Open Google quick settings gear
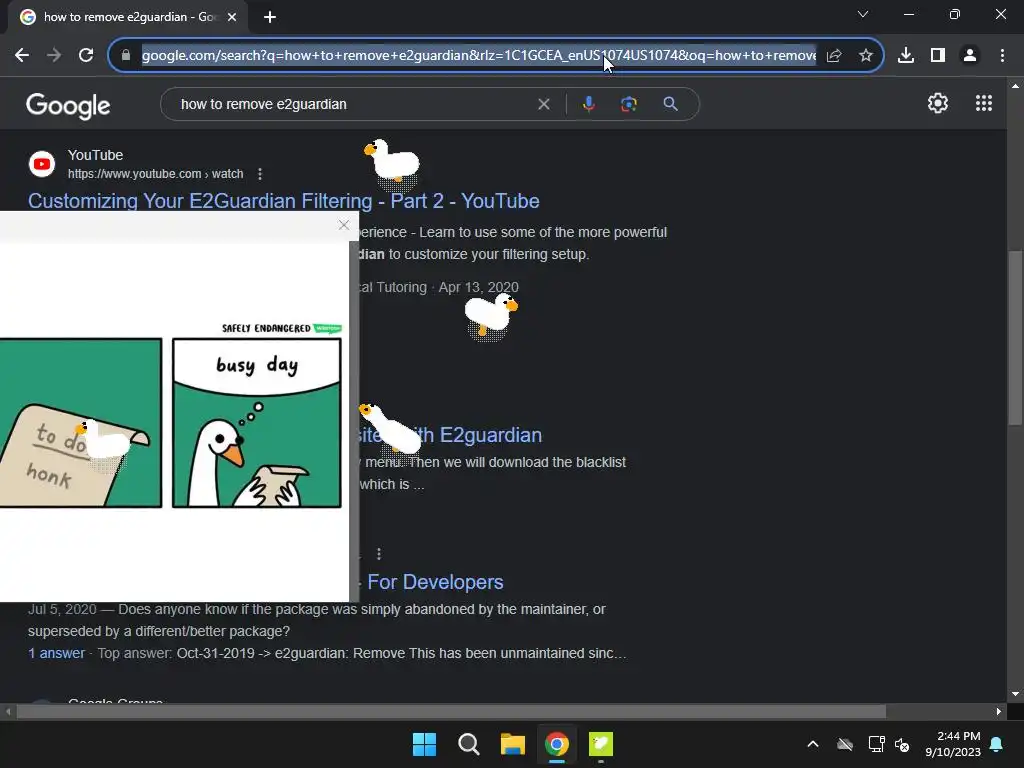 [938, 103]
